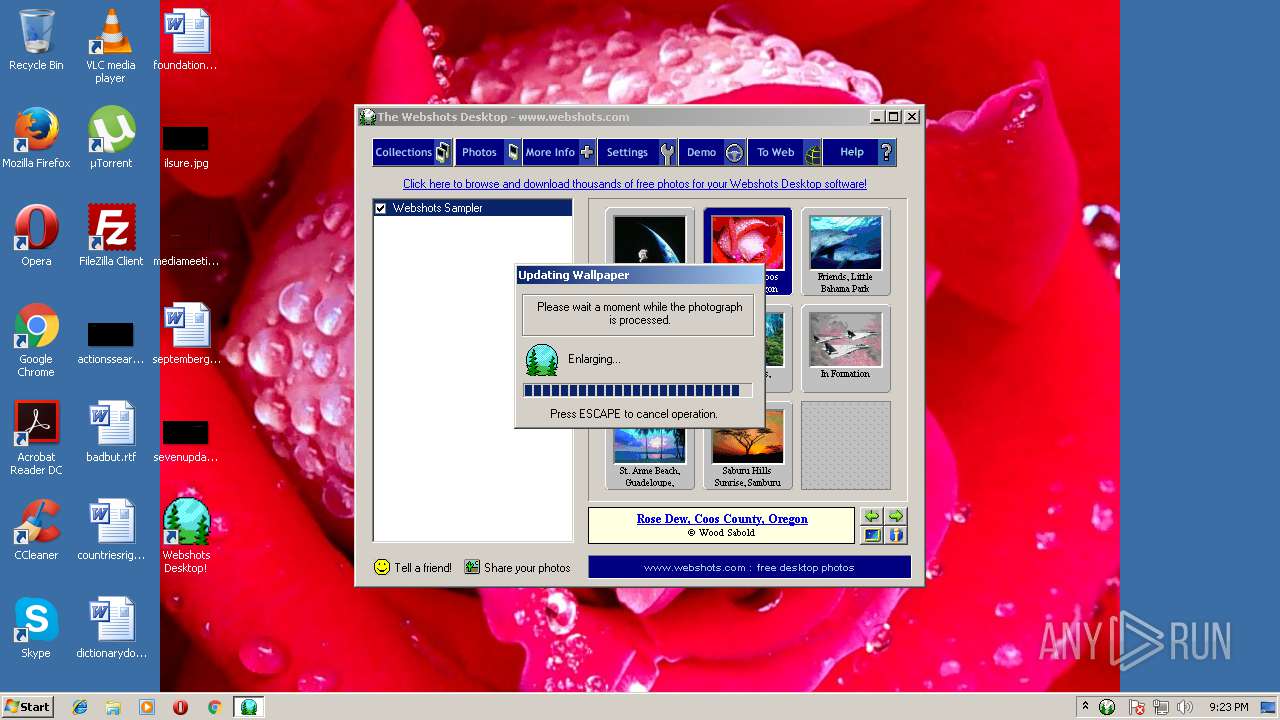Open the Acrobat Reader DC desktop icon
The image size is (1280, 720).
(x=36, y=438)
